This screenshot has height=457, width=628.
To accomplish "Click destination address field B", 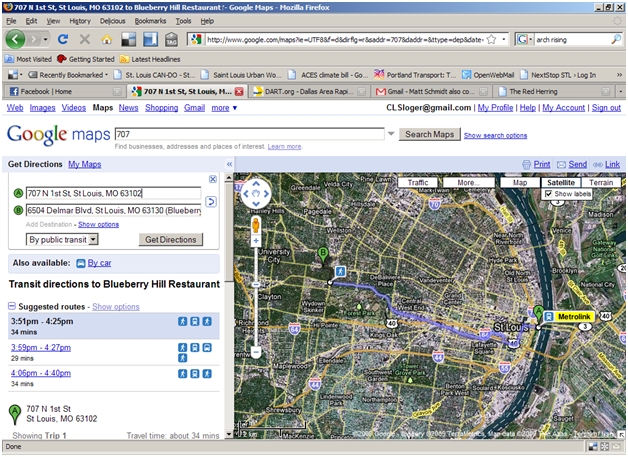I will point(114,210).
